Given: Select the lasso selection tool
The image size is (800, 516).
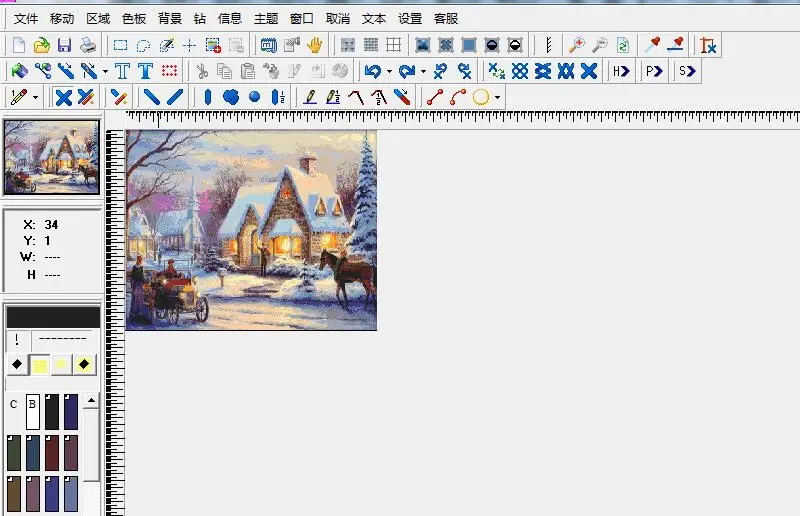Looking at the screenshot, I should click(x=143, y=46).
